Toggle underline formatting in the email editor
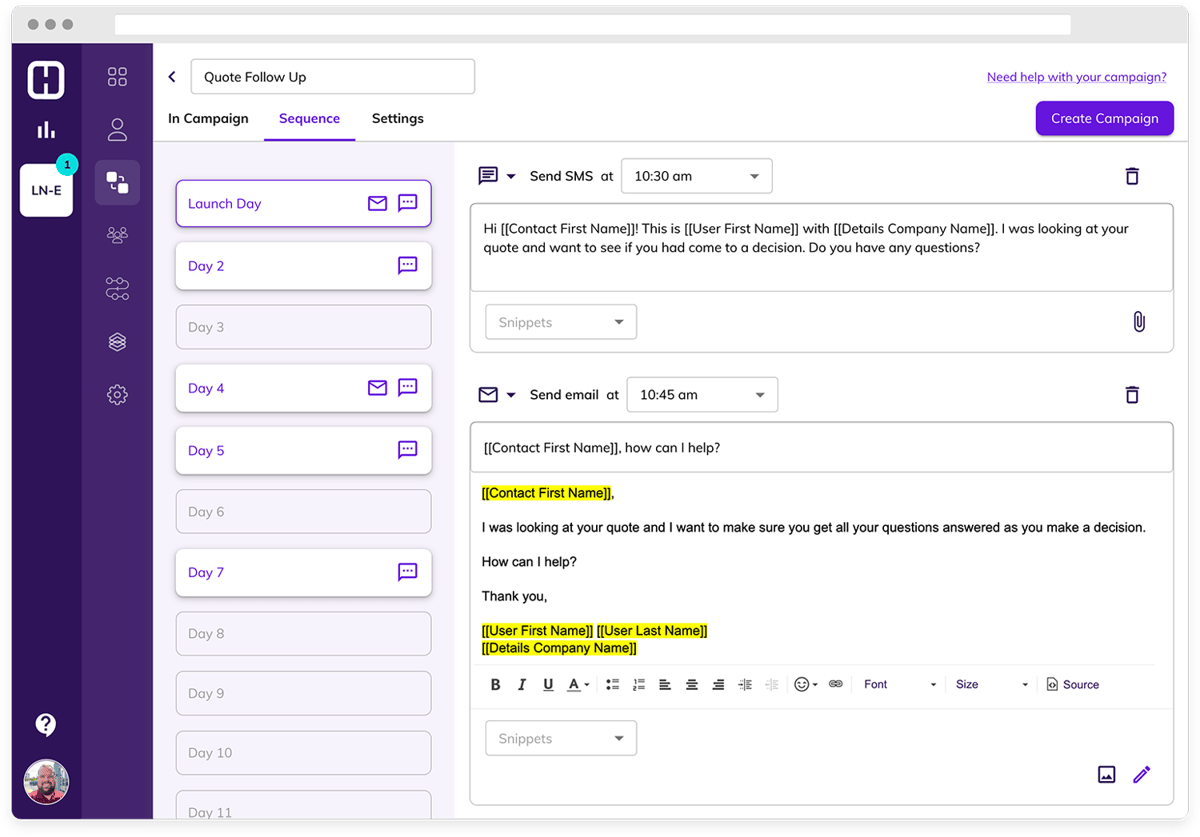This screenshot has height=837, width=1200. coord(548,684)
